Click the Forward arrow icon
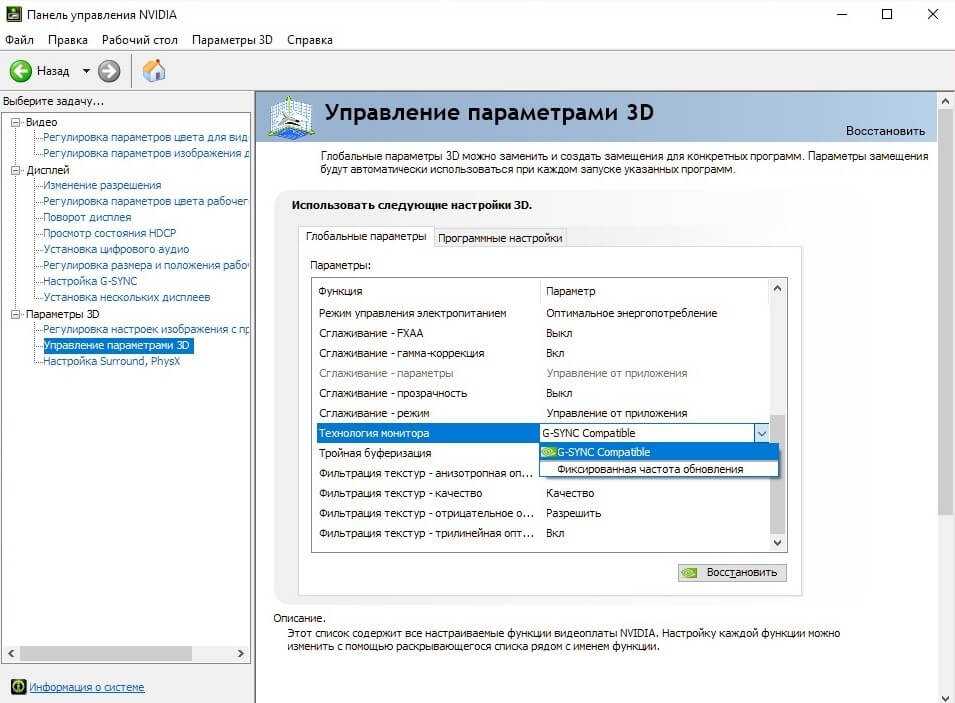The height and width of the screenshot is (703, 955). 109,71
